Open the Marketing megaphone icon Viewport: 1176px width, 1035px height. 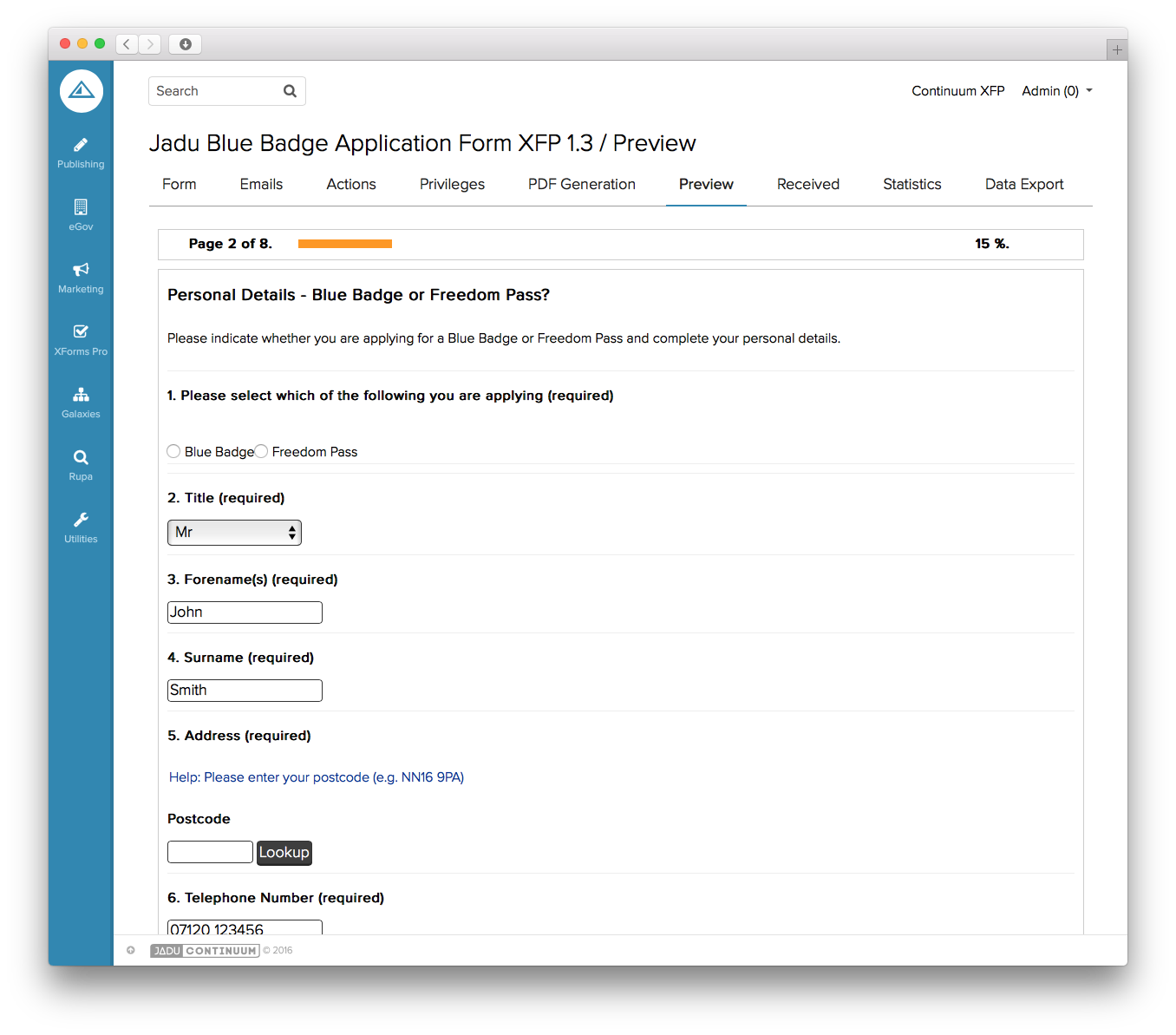[x=81, y=270]
